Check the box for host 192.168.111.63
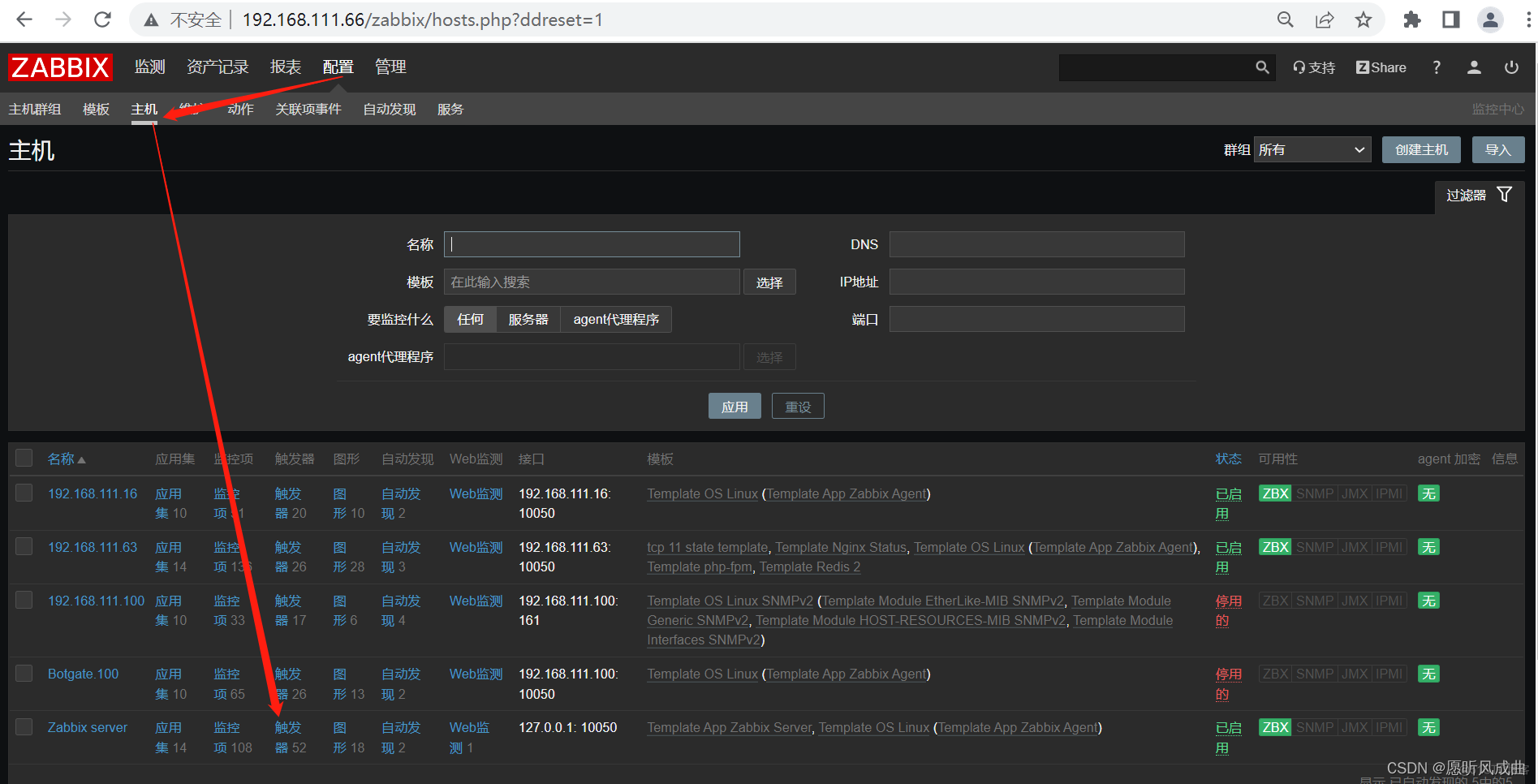1538x784 pixels. tap(24, 546)
